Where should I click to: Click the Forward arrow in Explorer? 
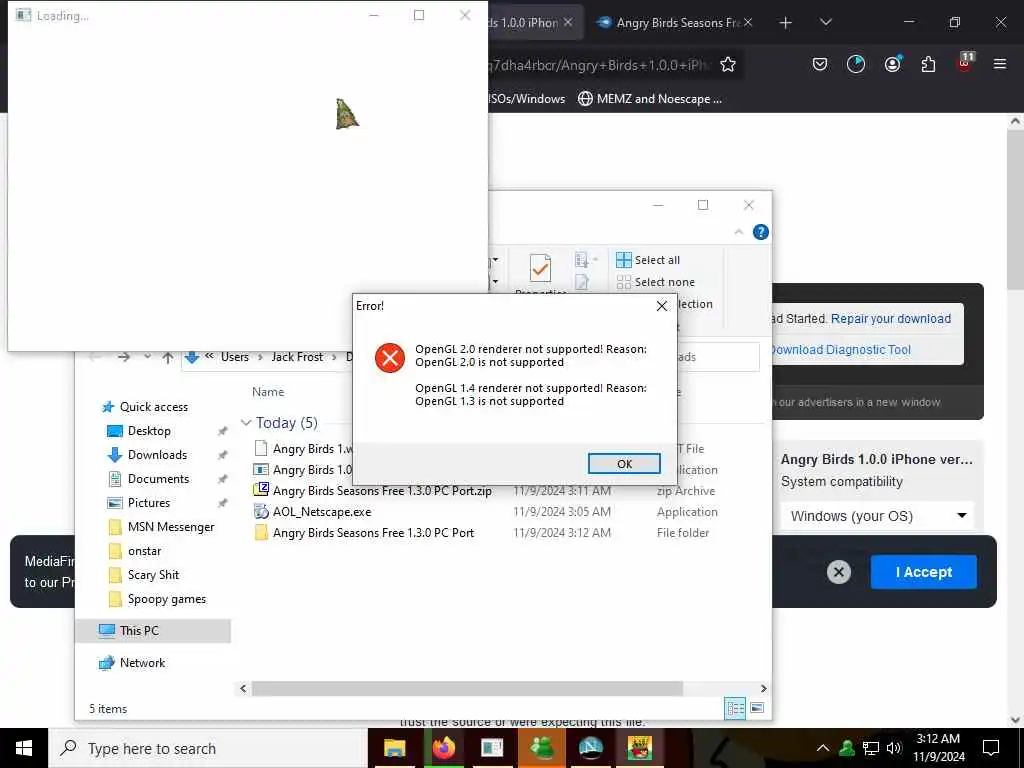tap(123, 357)
